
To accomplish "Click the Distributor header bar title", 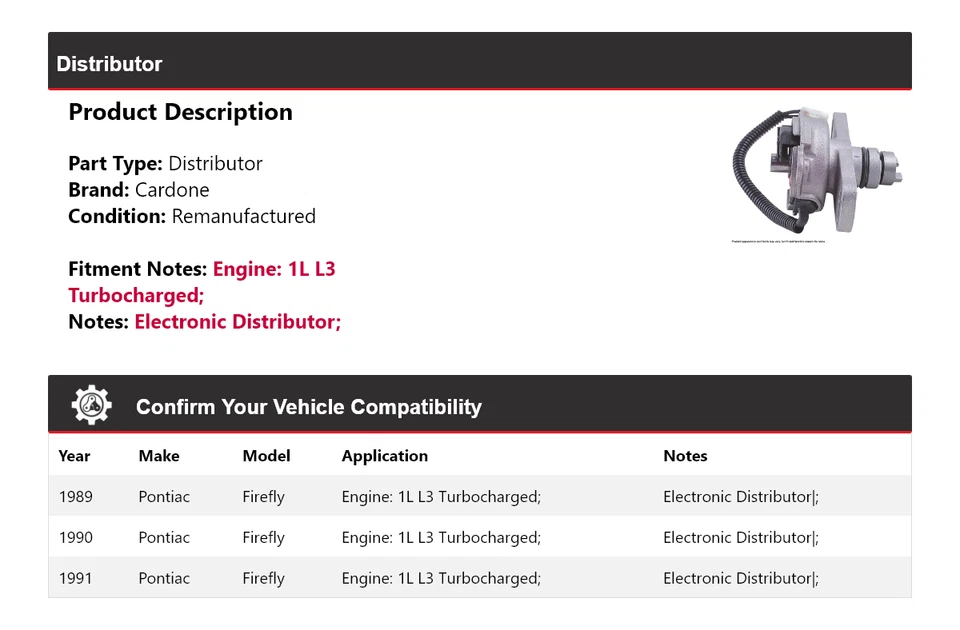I will tap(109, 64).
